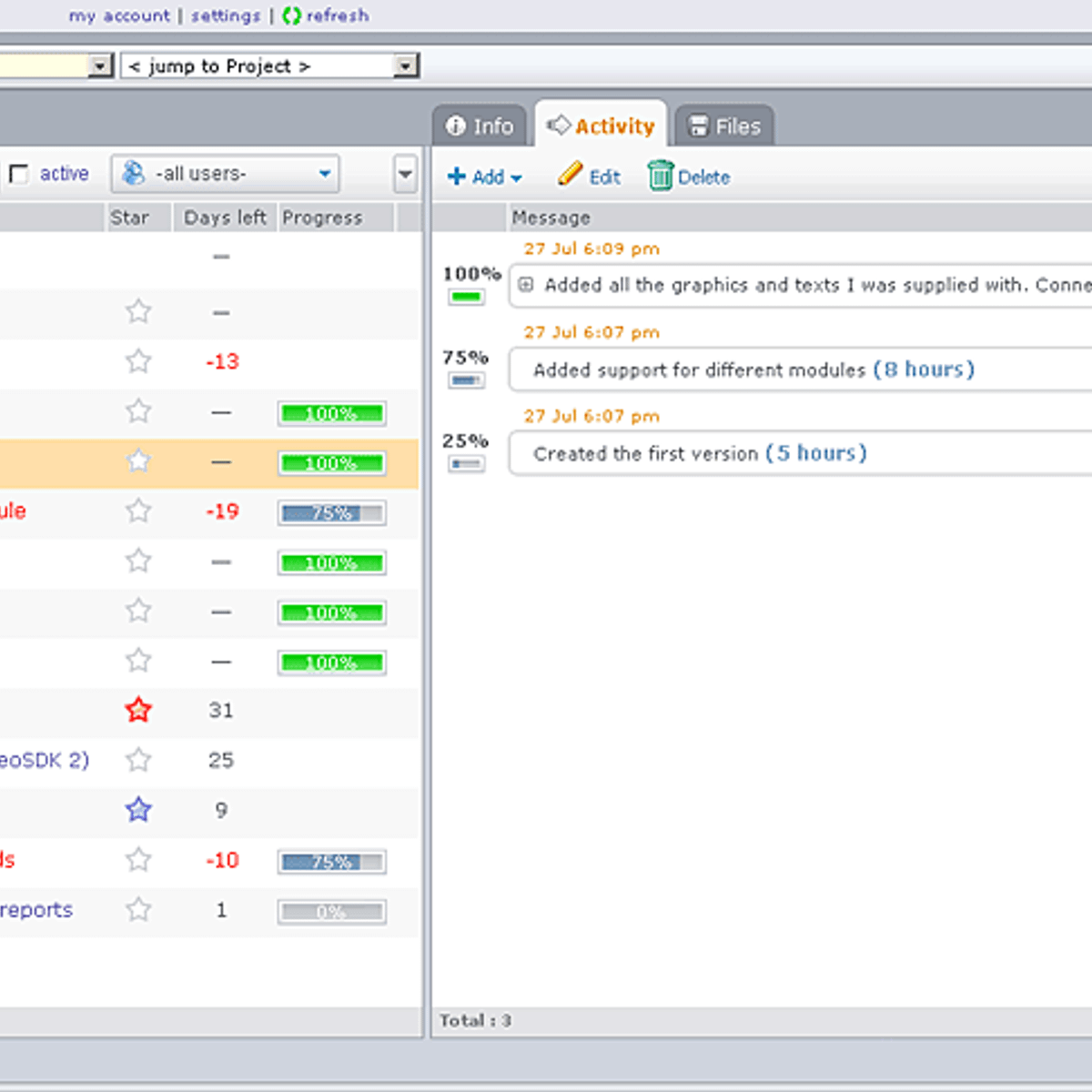Click the reports task name
The height and width of the screenshot is (1092, 1092).
35,909
